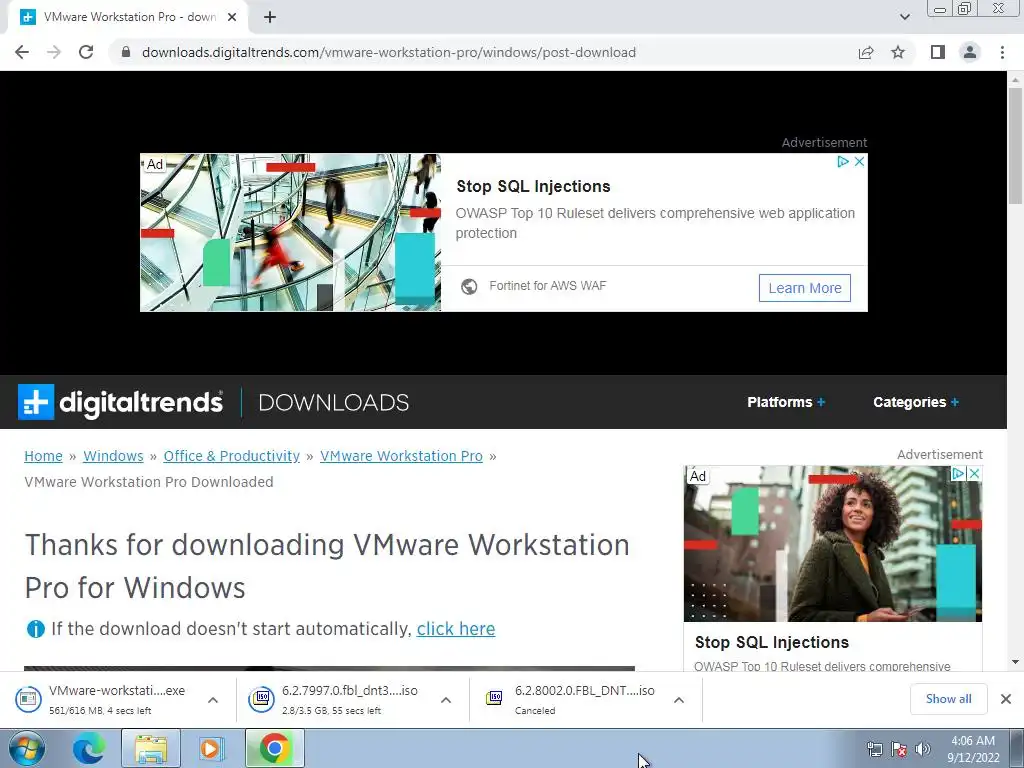The image size is (1024, 768).
Task: Go back to the previous page
Action: [x=22, y=52]
